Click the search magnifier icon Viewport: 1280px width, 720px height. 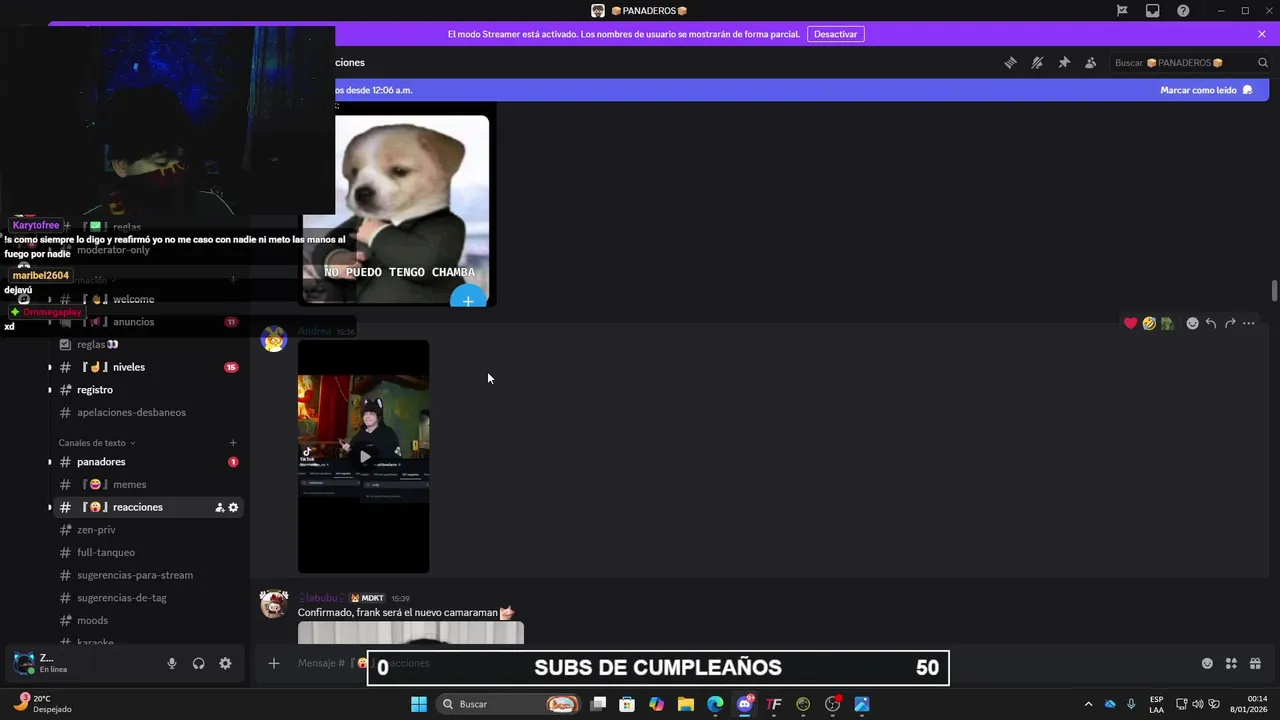pos(1264,63)
